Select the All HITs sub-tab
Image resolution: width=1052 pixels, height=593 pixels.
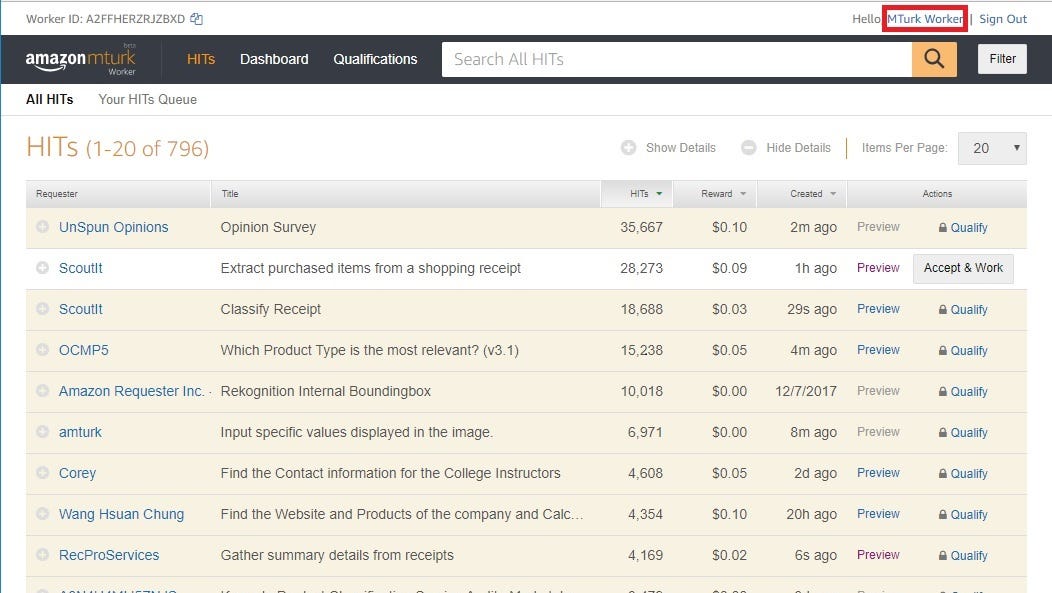coord(50,99)
